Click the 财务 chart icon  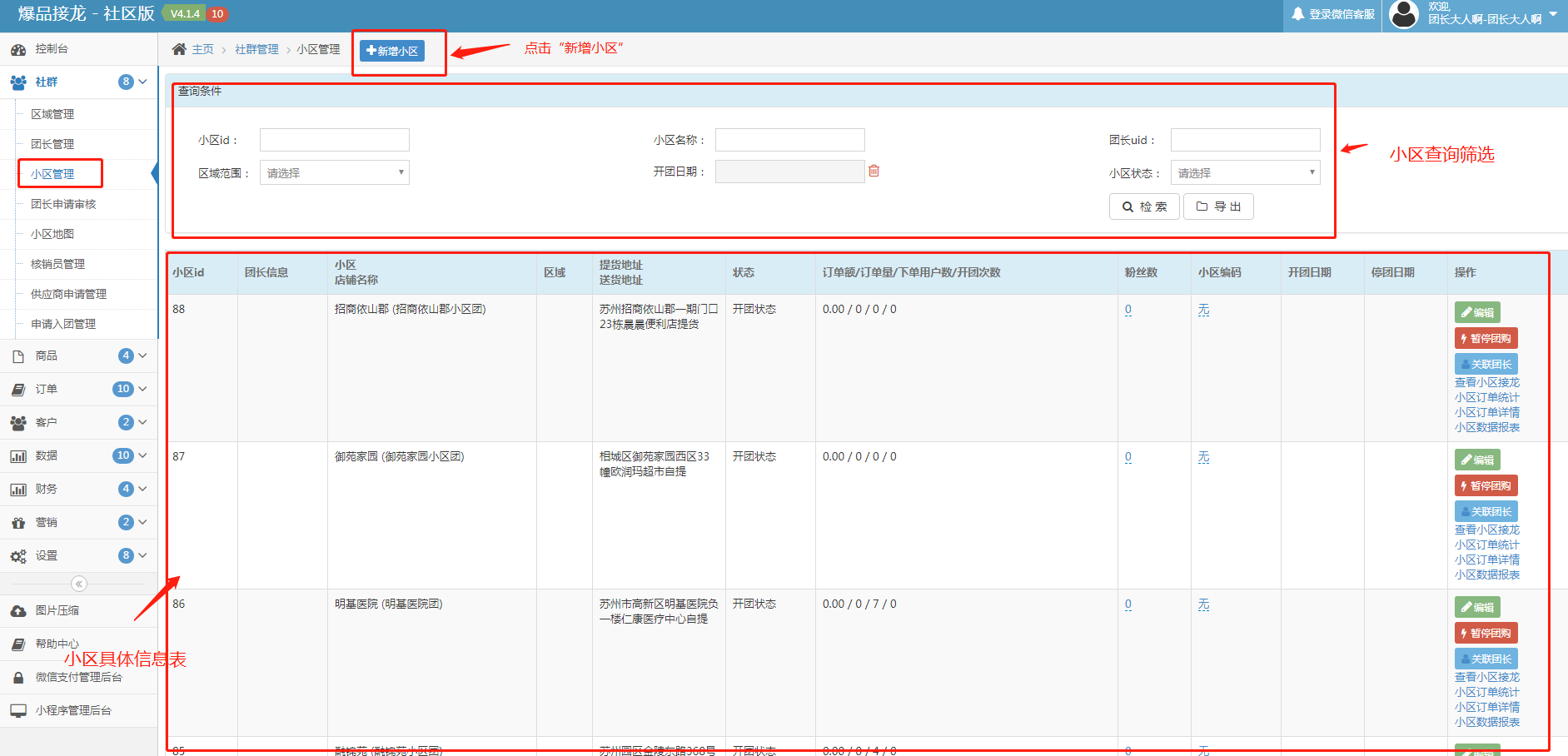[x=18, y=490]
